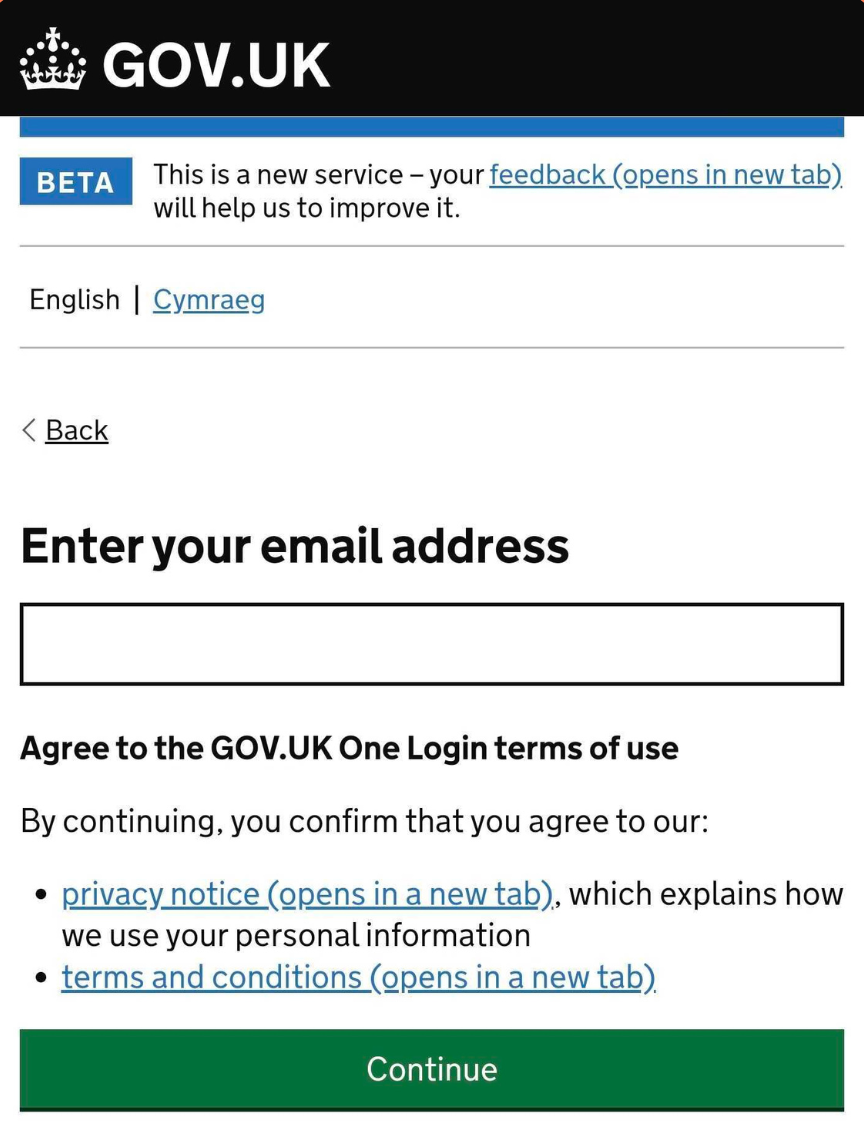Click the GOV.UK crown logo icon
864x1134 pixels.
[x=53, y=60]
